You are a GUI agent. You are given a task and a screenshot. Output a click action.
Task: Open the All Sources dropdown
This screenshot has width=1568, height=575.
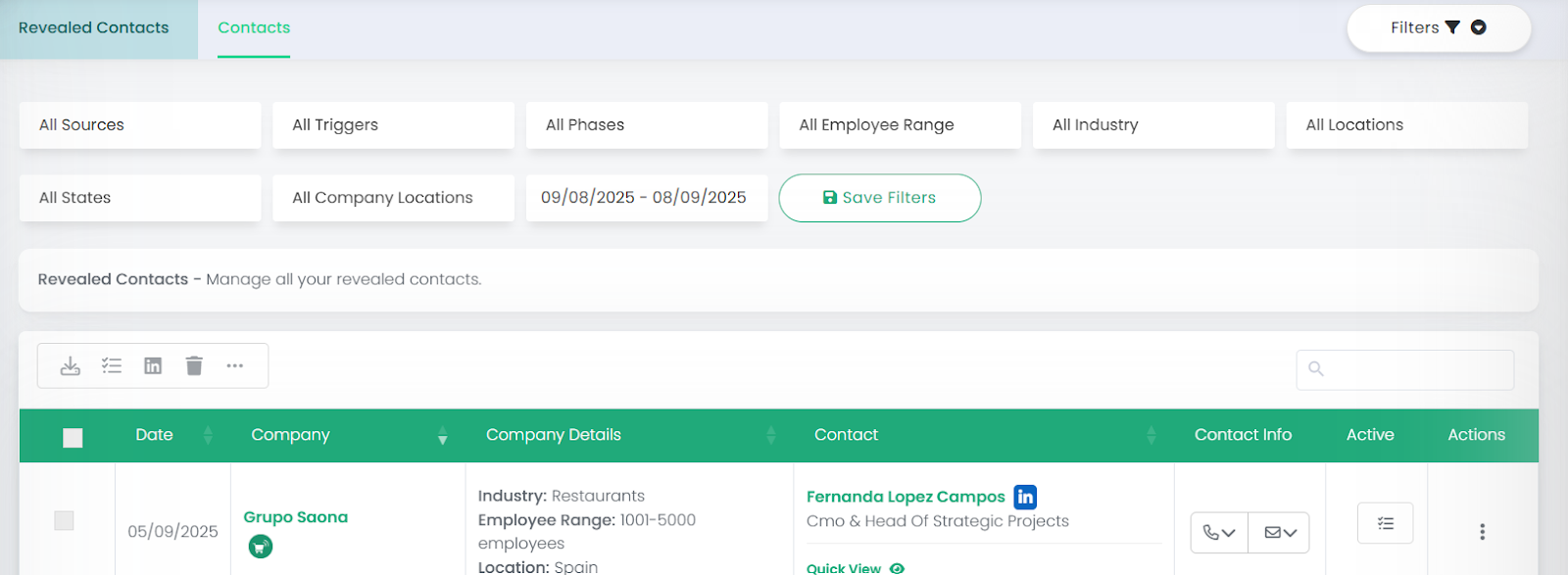[140, 125]
